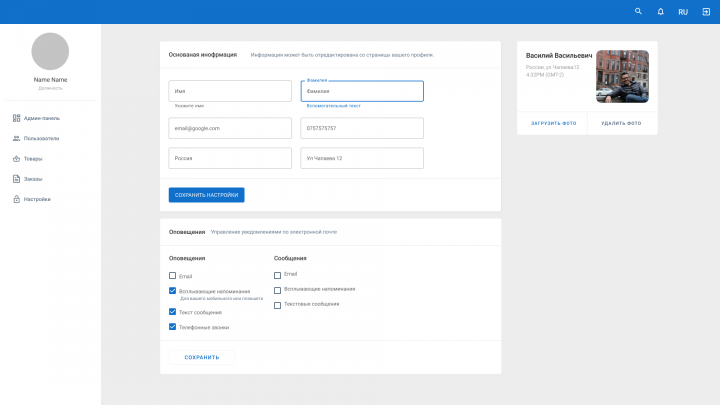Click the Настройки lock icon
720x405 pixels.
(17, 199)
